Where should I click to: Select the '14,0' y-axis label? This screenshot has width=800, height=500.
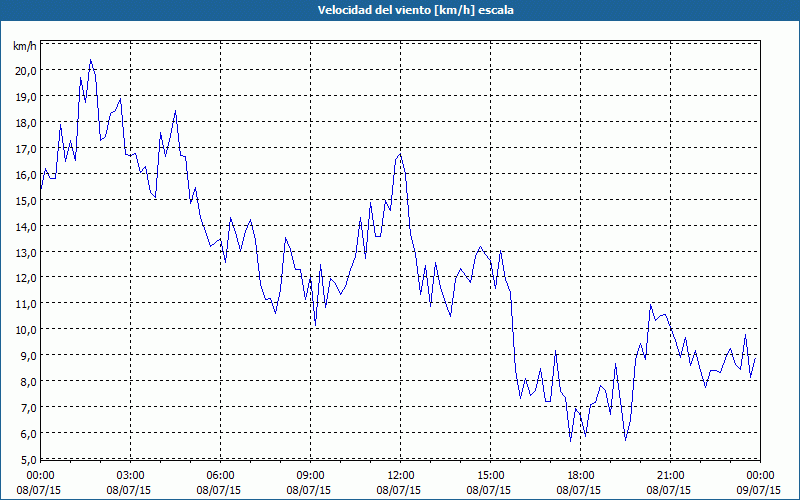[x=26, y=227]
